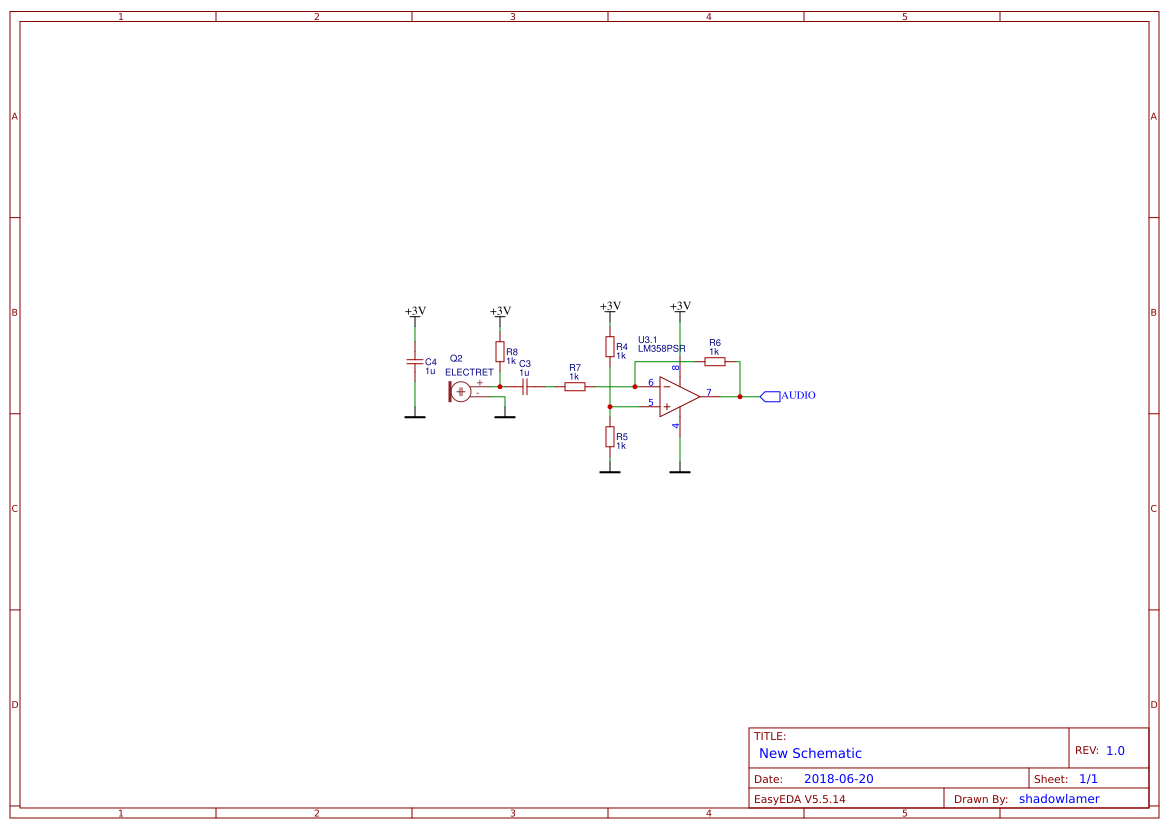Viewport: 1169px width, 829px height.
Task: Select feedback resistor R6 symbol
Action: 714,360
